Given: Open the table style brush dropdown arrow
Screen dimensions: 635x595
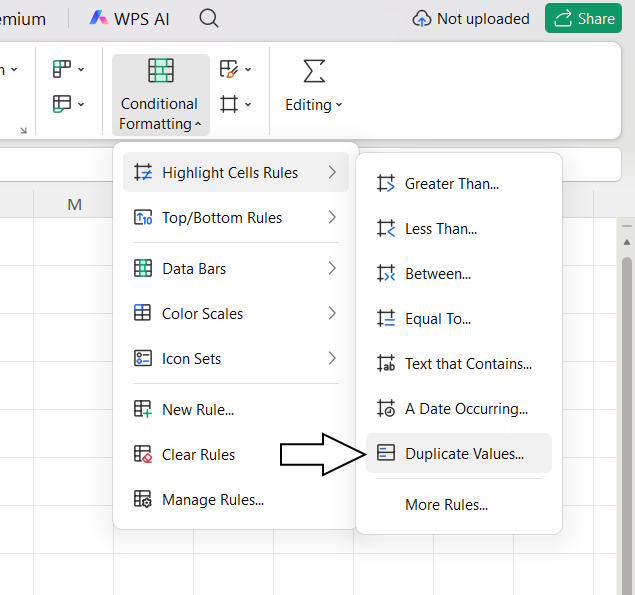Looking at the screenshot, I should (248, 70).
